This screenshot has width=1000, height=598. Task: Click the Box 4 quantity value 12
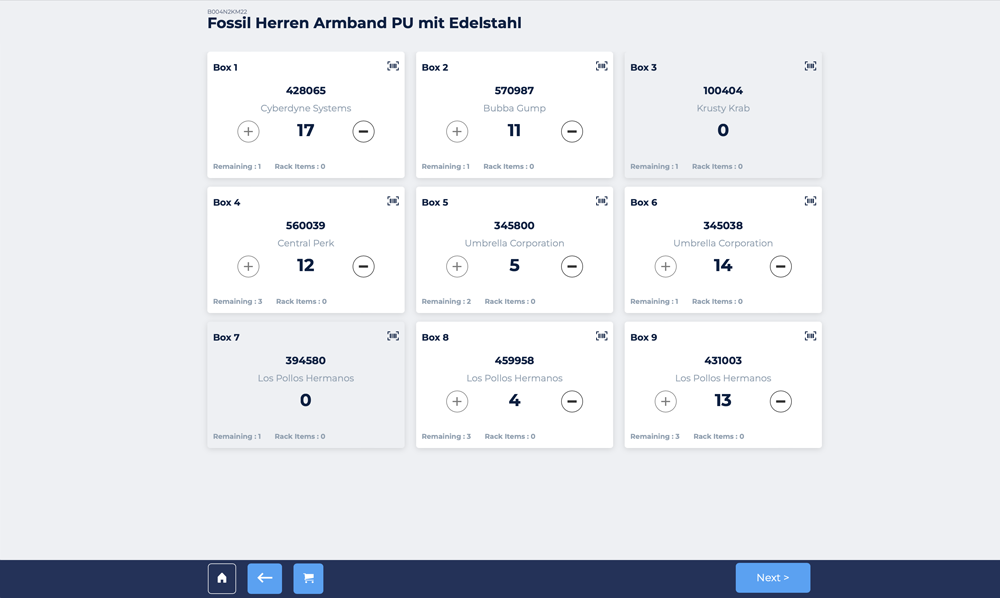click(306, 266)
